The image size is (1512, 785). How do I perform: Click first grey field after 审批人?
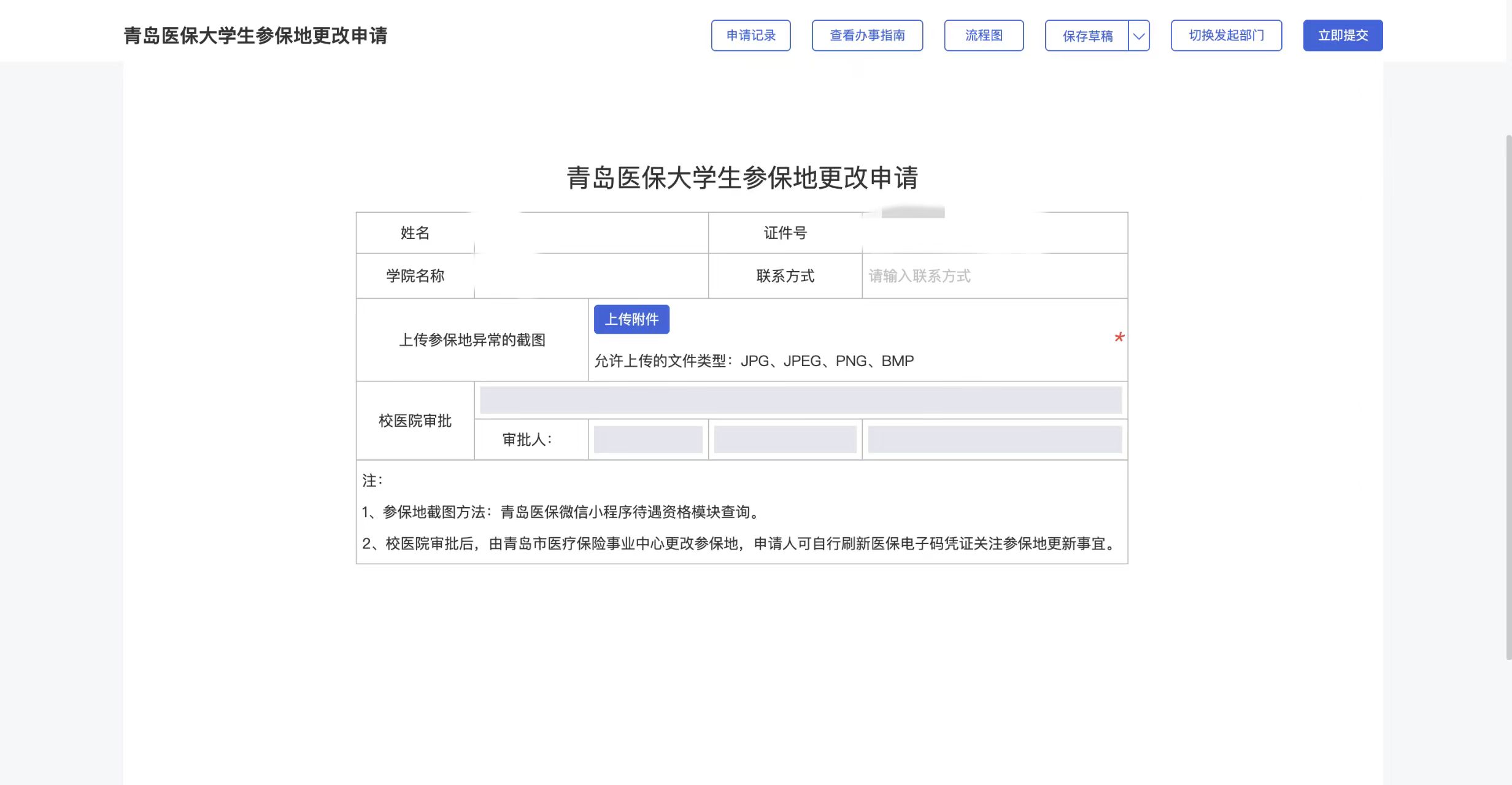pyautogui.click(x=648, y=440)
